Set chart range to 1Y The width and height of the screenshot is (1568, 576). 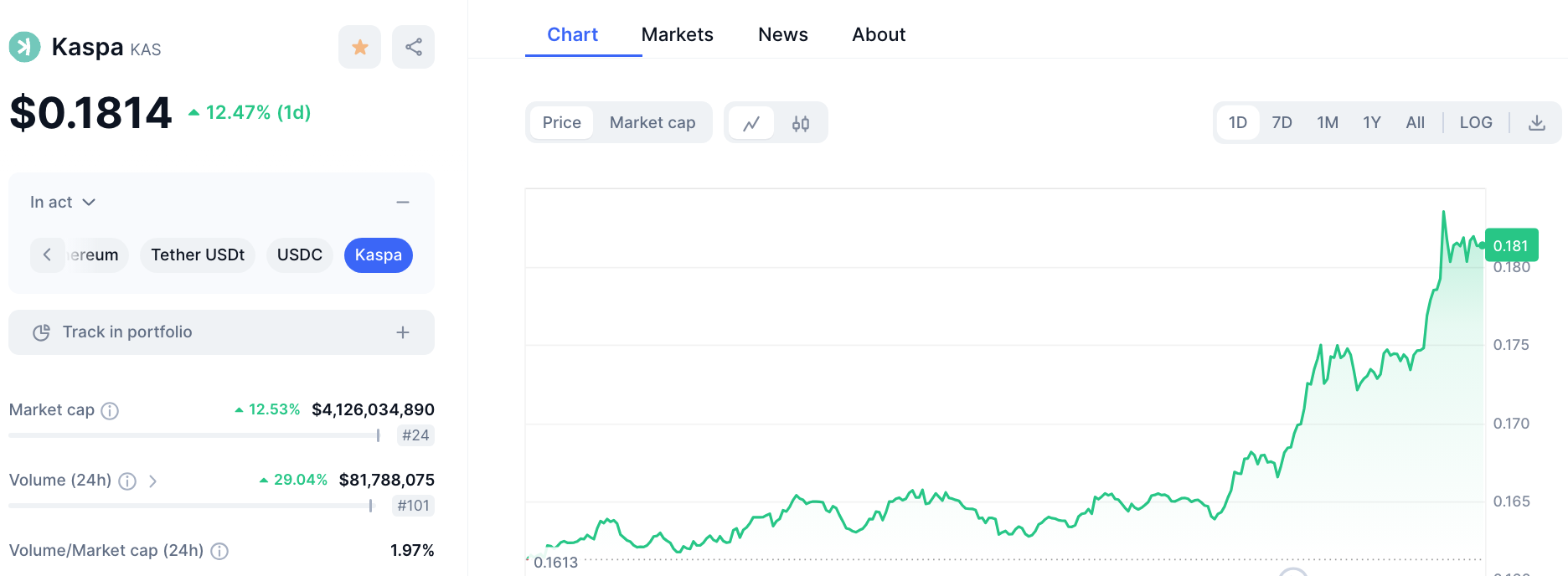tap(1372, 123)
